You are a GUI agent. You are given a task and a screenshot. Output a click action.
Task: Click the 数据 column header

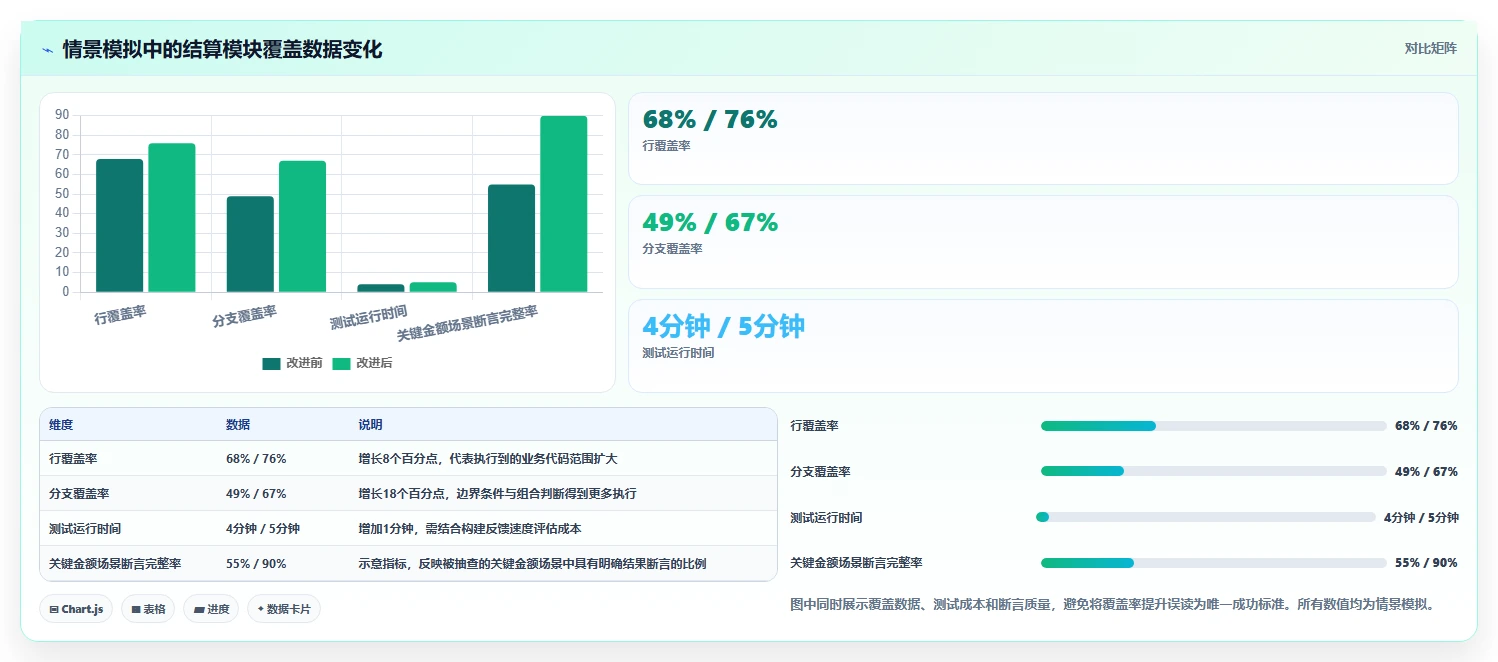click(238, 425)
